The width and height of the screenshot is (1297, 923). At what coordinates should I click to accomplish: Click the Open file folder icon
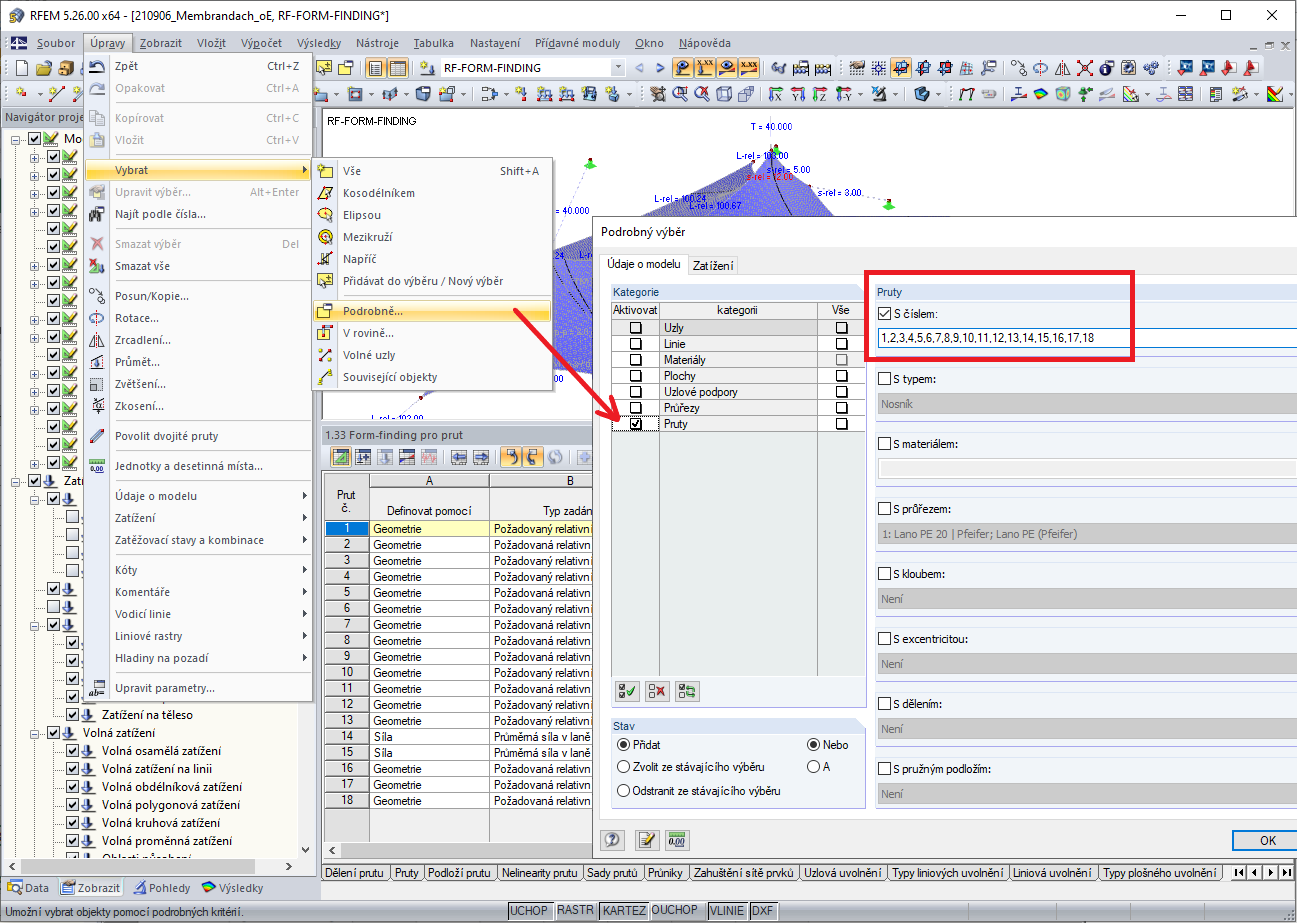[43, 68]
